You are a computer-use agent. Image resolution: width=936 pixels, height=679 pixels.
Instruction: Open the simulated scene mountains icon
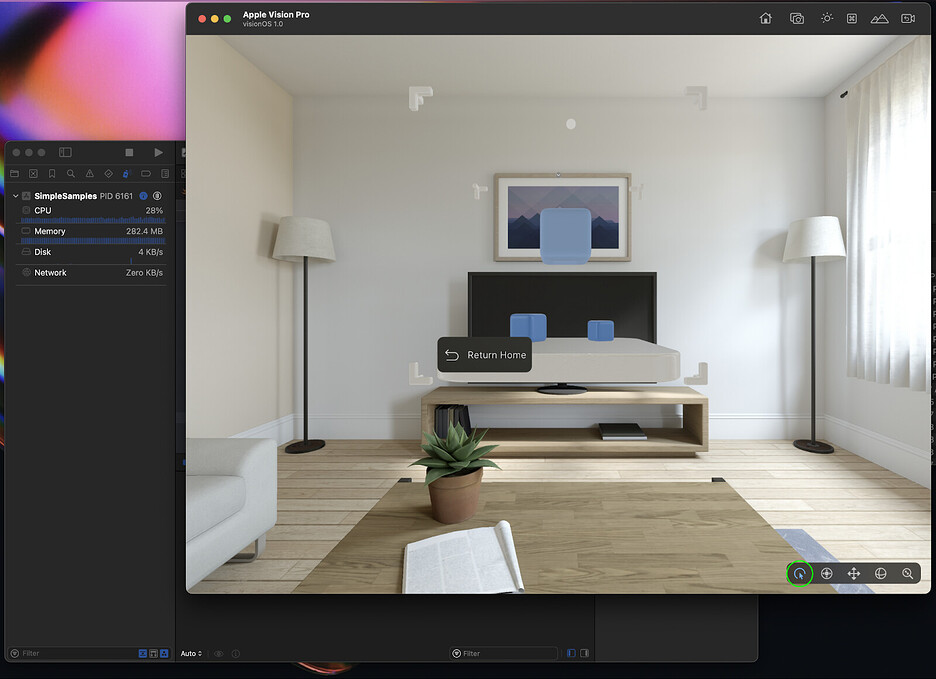[879, 19]
